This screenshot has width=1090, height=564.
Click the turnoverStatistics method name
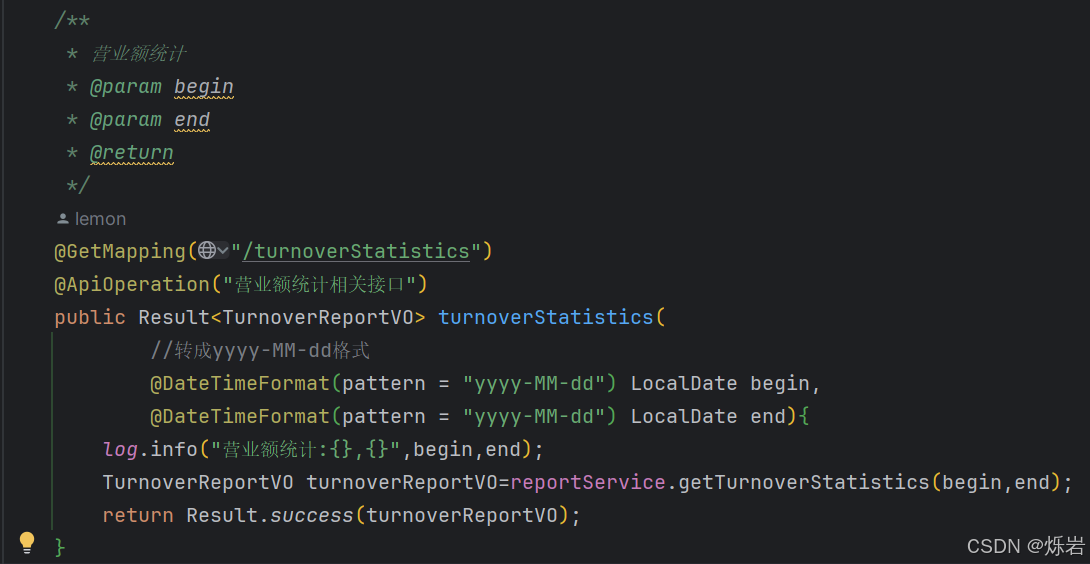(x=546, y=317)
